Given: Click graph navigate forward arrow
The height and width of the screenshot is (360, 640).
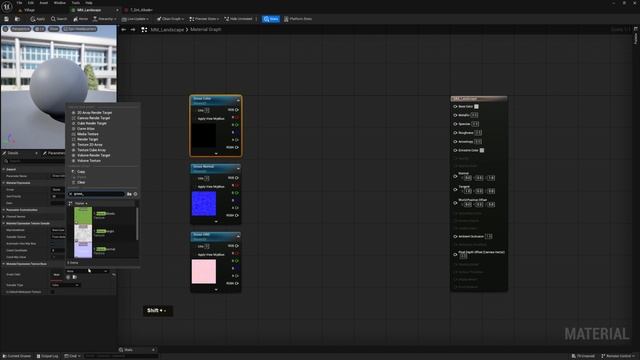Looking at the screenshot, I should tap(133, 29).
